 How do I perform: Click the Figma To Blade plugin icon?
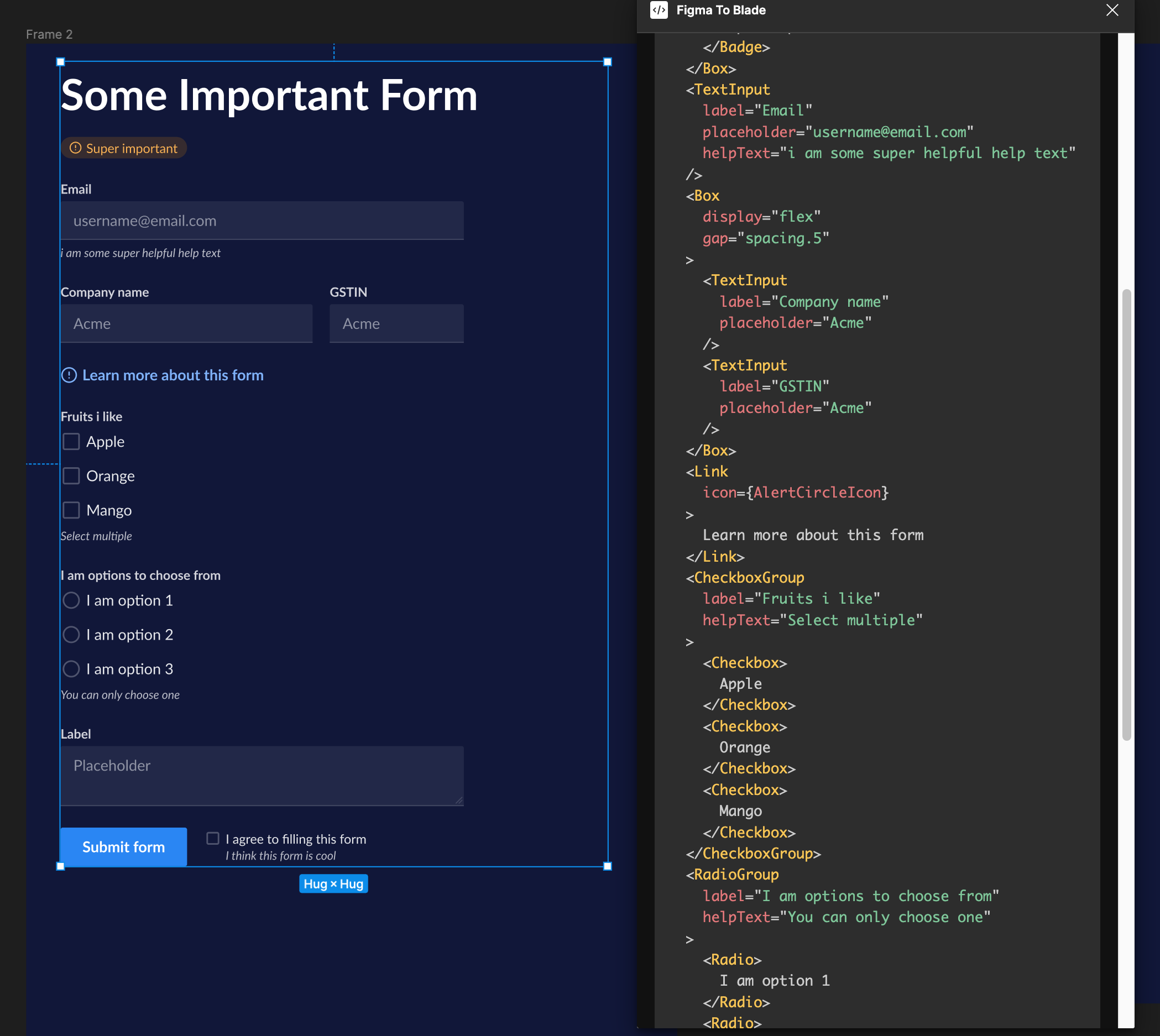[x=659, y=11]
